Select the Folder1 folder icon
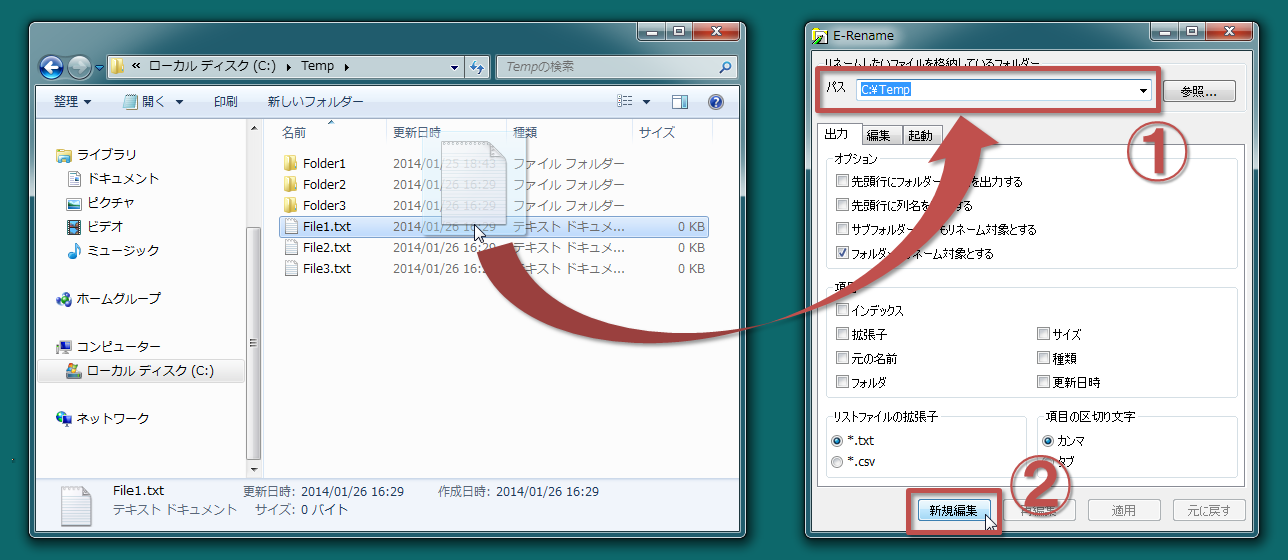 [291, 163]
